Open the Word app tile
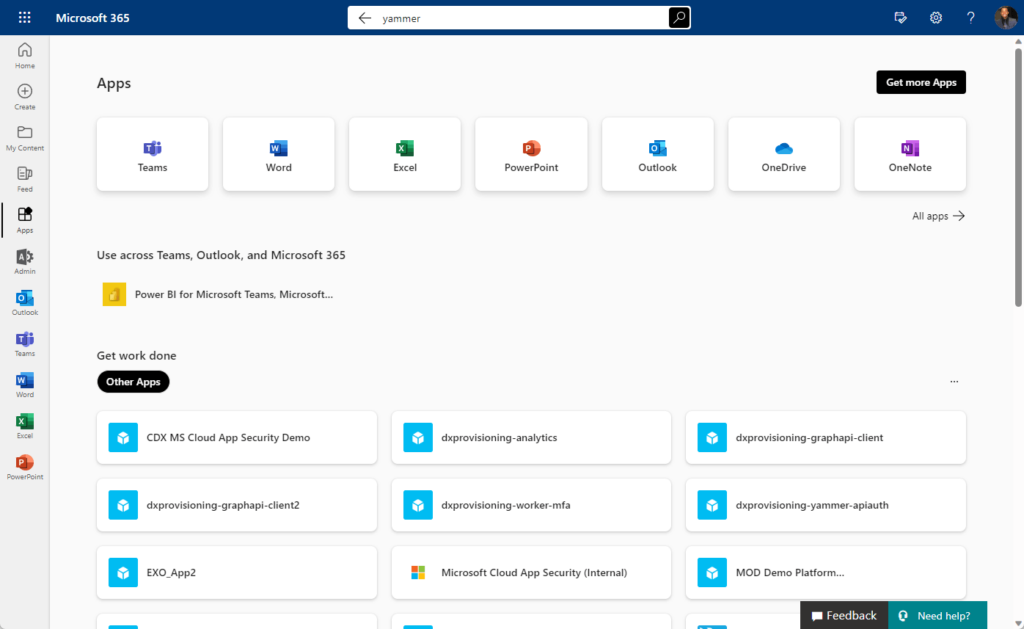 [x=279, y=154]
